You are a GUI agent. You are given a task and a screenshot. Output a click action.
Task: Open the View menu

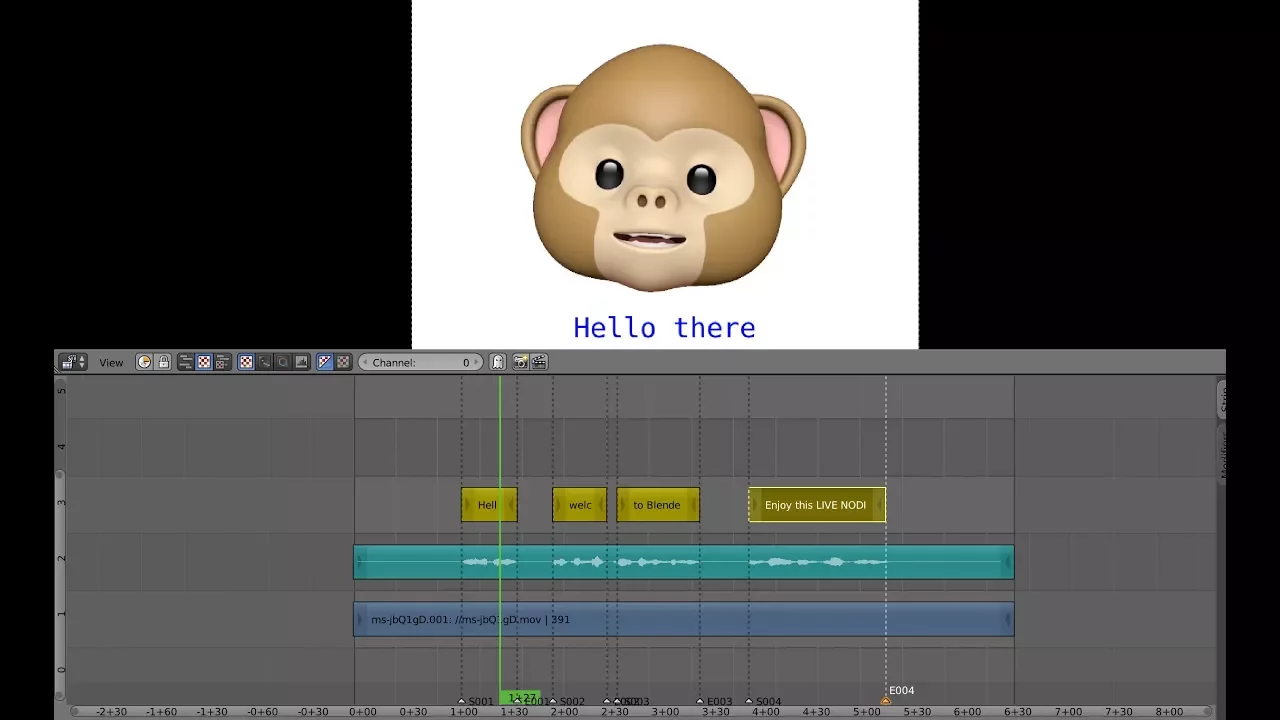(x=111, y=362)
